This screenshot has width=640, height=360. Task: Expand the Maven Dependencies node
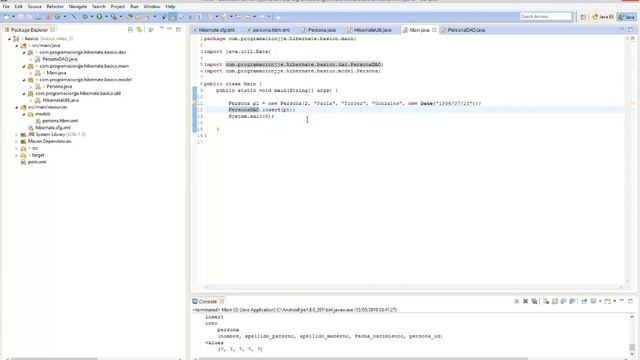(17, 142)
